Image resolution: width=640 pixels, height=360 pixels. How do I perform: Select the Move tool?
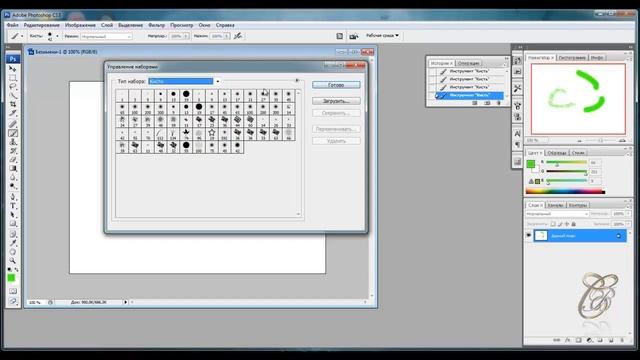(x=13, y=69)
